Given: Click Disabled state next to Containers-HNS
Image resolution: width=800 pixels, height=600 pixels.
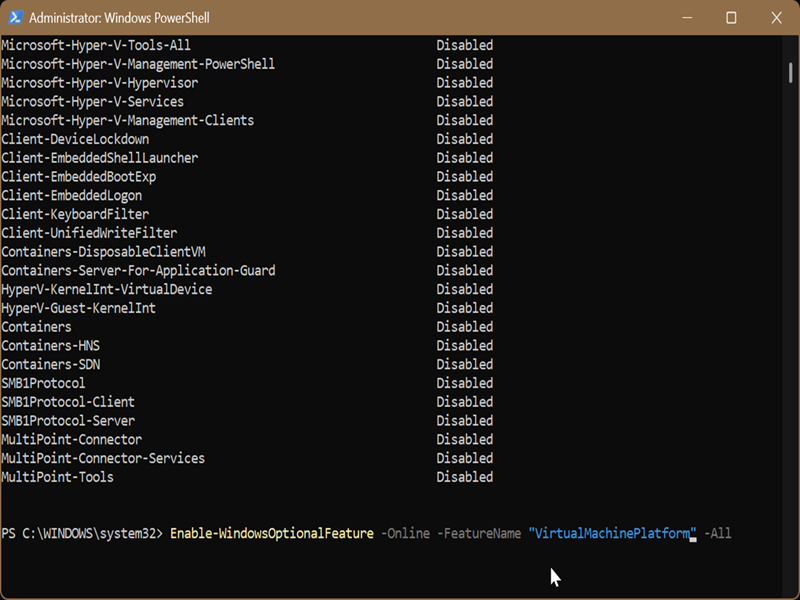Looking at the screenshot, I should (465, 346).
